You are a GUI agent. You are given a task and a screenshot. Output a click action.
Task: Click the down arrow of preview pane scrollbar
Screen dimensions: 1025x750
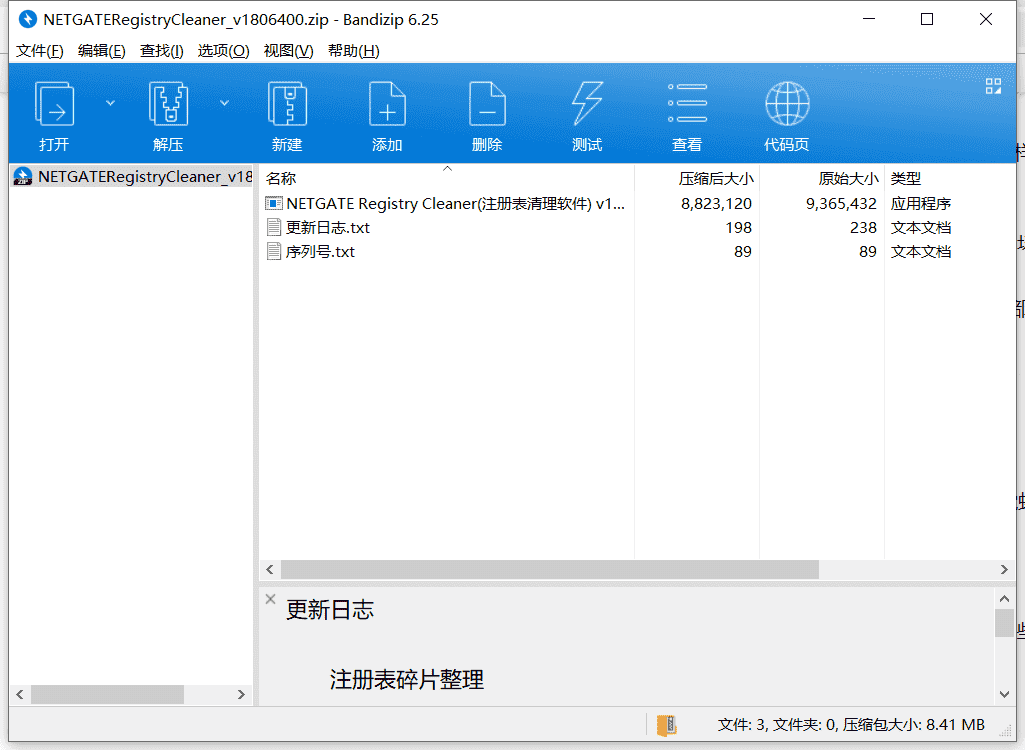click(x=1004, y=694)
